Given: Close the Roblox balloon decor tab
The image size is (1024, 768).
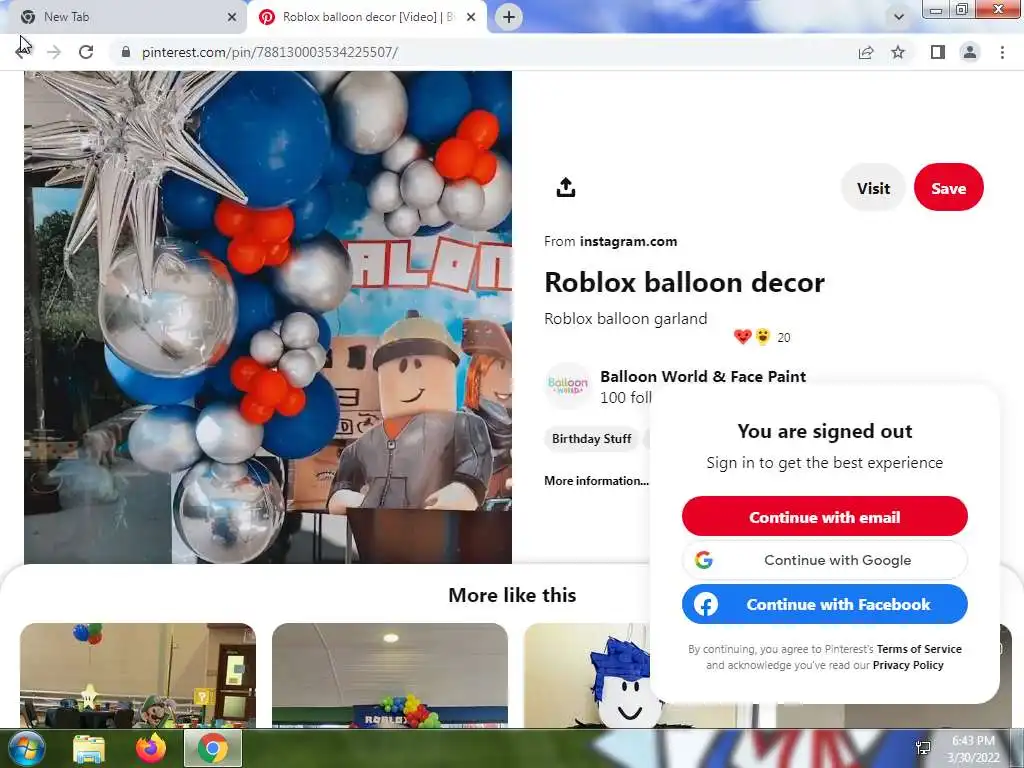Looking at the screenshot, I should click(x=471, y=17).
